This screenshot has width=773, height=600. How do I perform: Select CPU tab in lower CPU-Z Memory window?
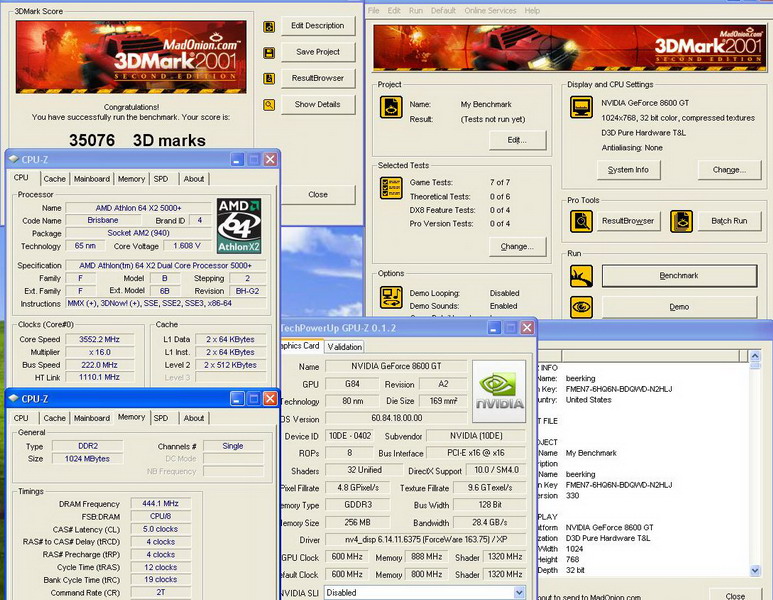click(x=21, y=418)
